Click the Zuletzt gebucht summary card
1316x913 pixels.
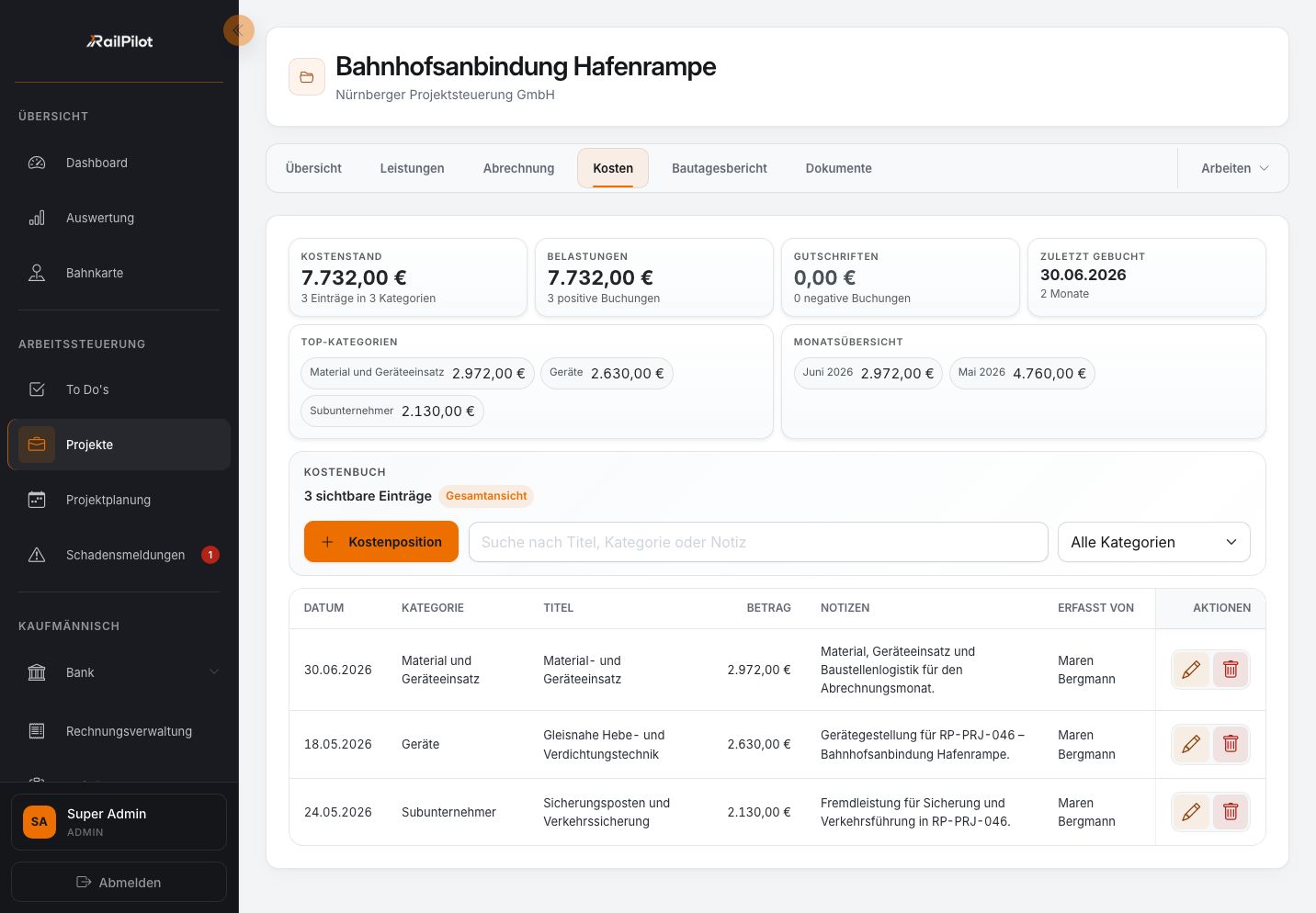(x=1147, y=277)
